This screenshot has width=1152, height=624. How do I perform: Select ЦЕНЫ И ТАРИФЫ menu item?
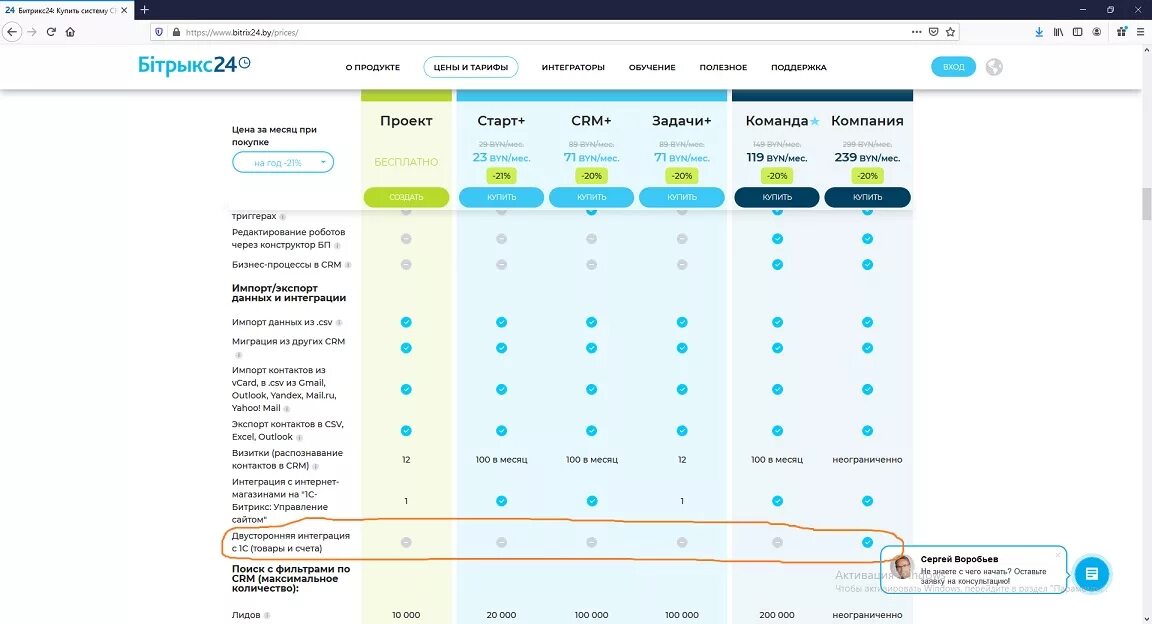point(471,67)
